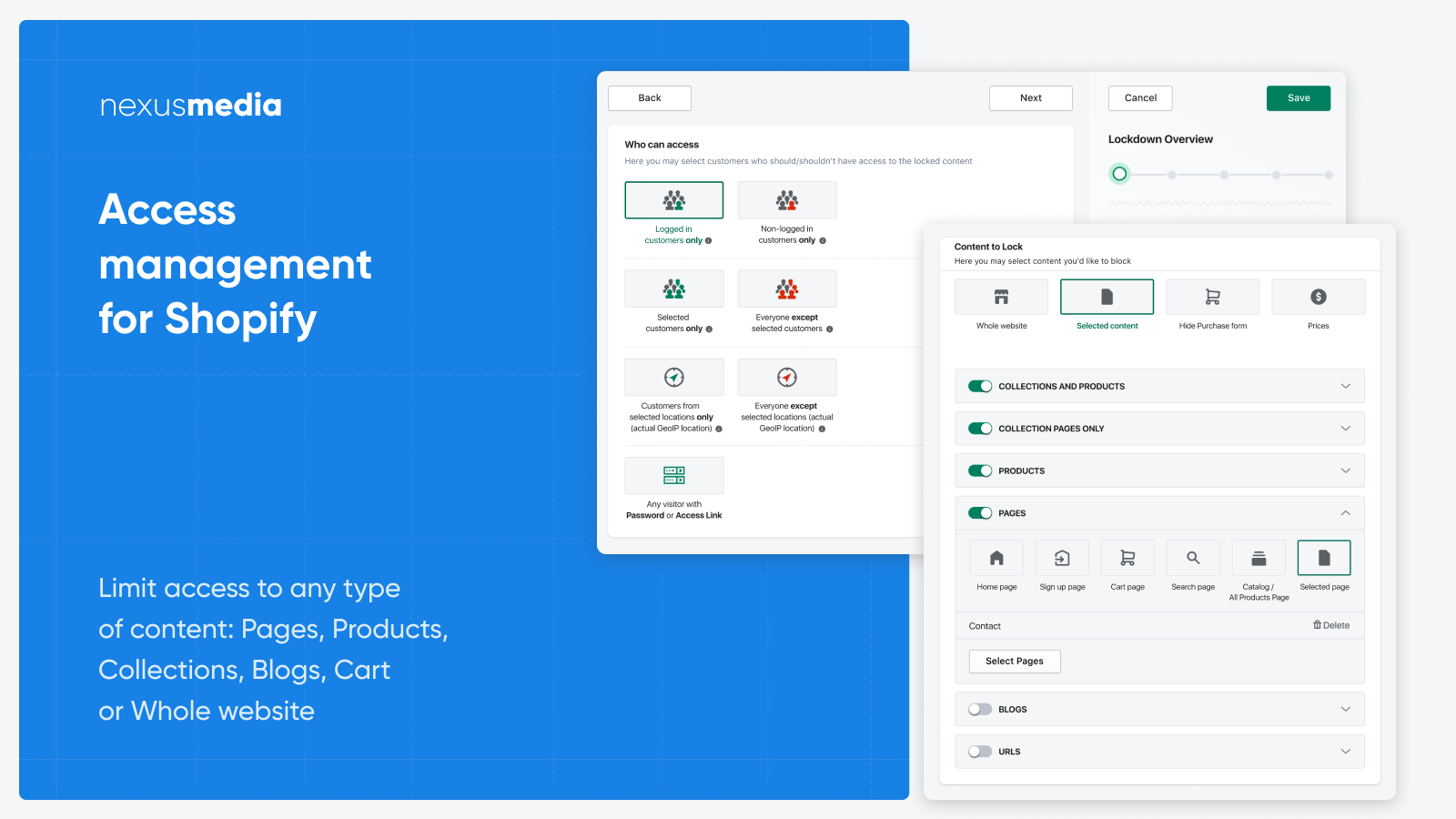Screen dimensions: 1456x819
Task: Pick Everyone except selected locations icon
Action: (787, 378)
